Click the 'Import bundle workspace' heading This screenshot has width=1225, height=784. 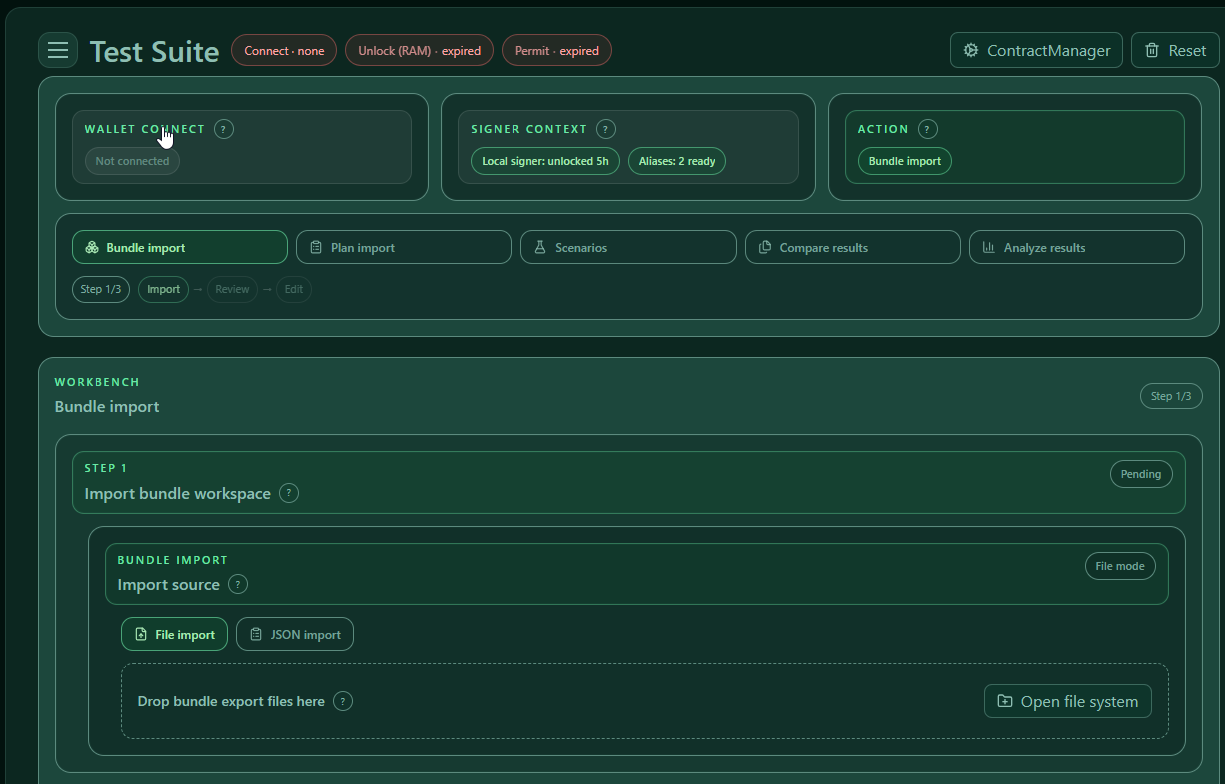[177, 493]
